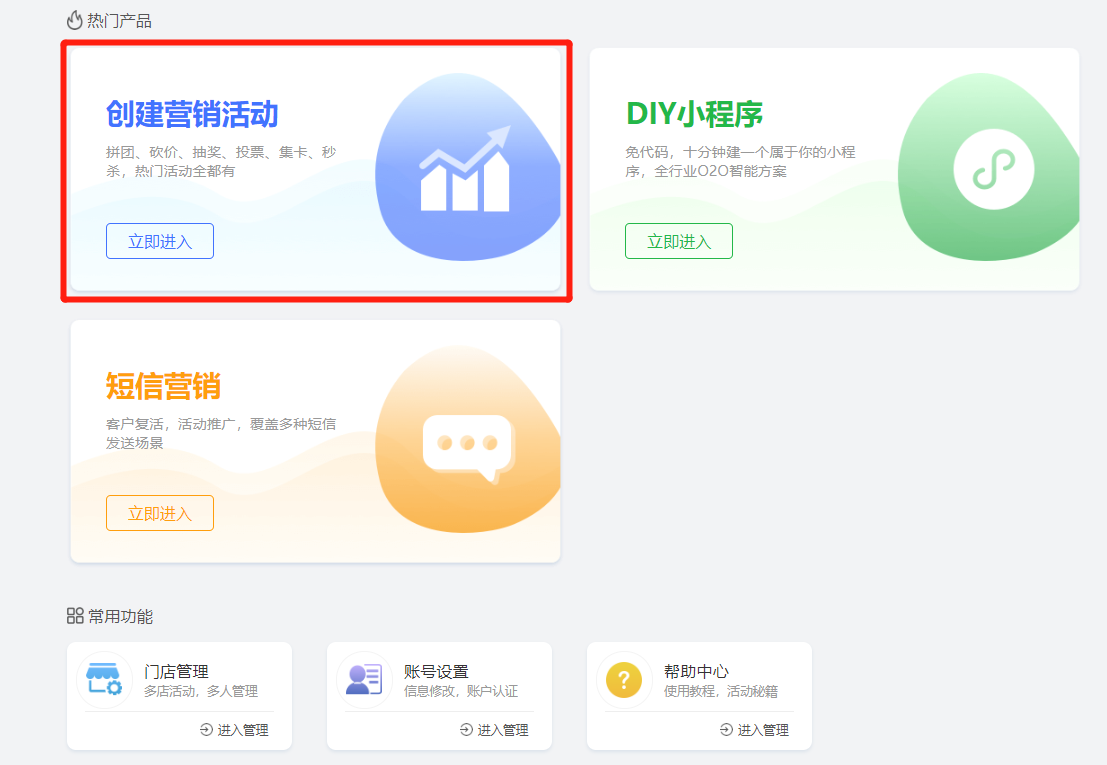
Task: Select the 创建营销活动 heading
Action: pos(192,114)
